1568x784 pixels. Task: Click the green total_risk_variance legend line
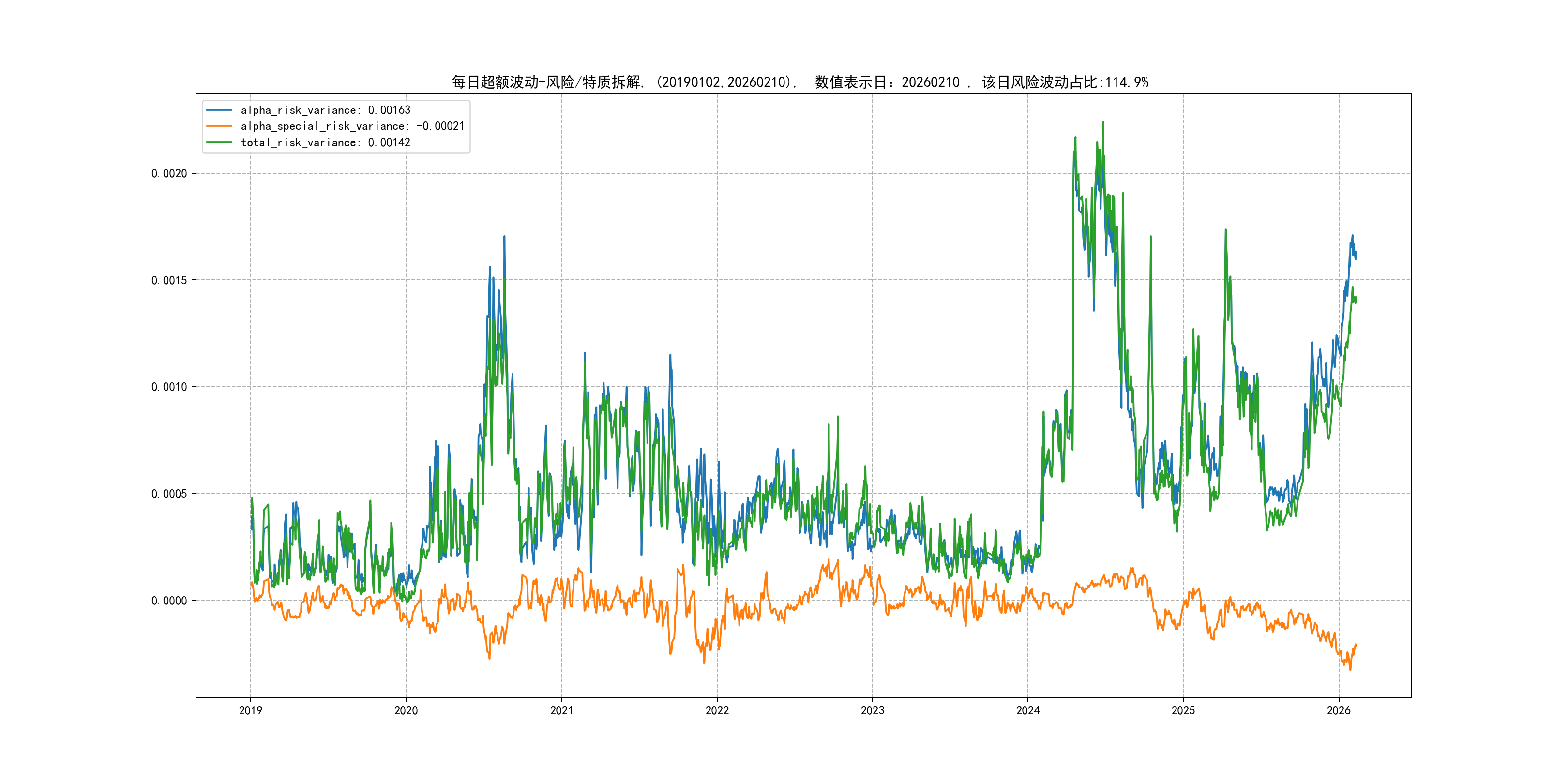[219, 142]
